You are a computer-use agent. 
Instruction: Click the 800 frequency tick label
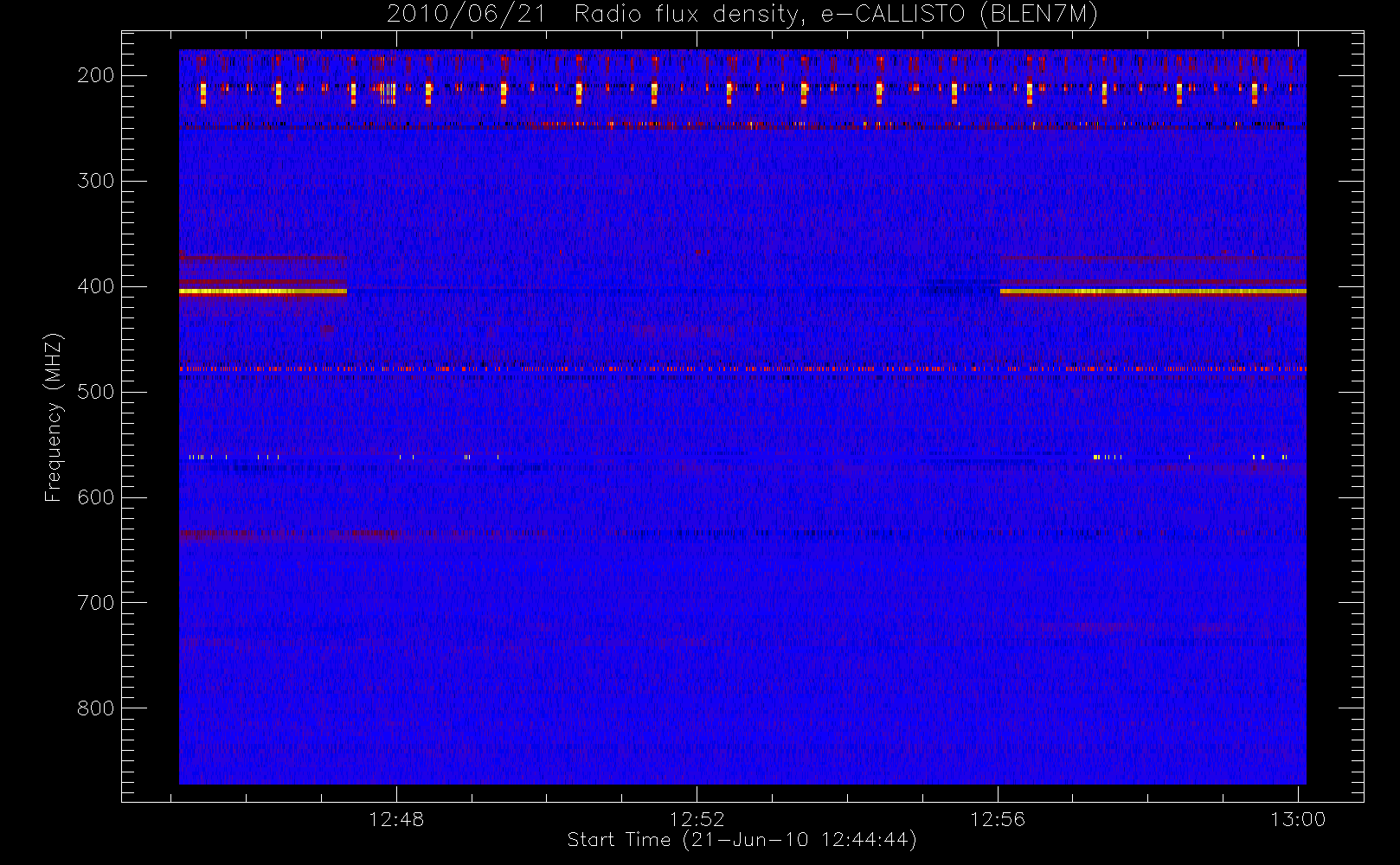pyautogui.click(x=96, y=708)
